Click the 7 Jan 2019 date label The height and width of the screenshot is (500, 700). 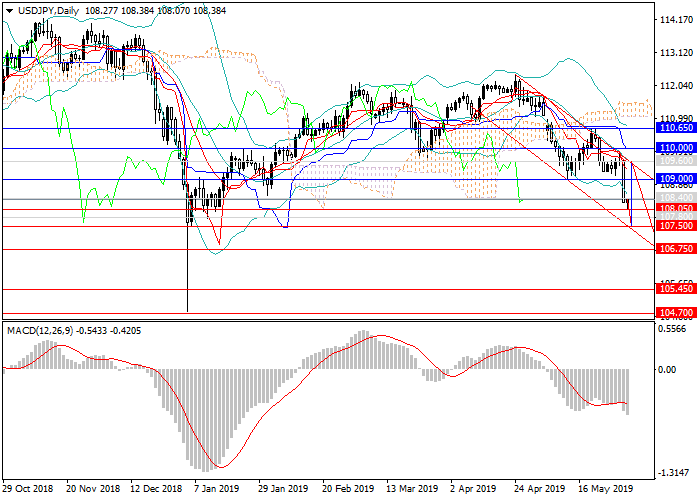click(218, 490)
